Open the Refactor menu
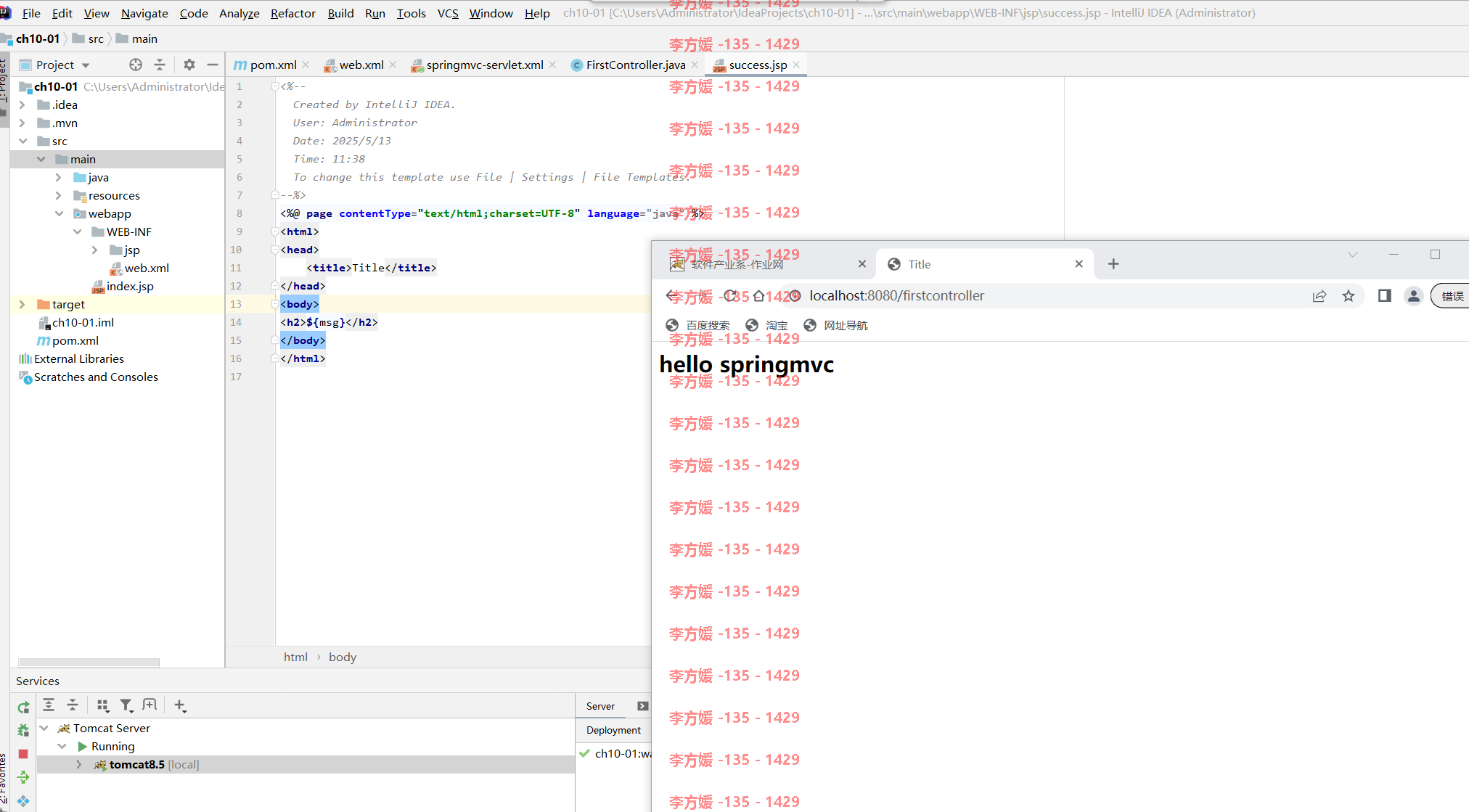 [x=292, y=13]
